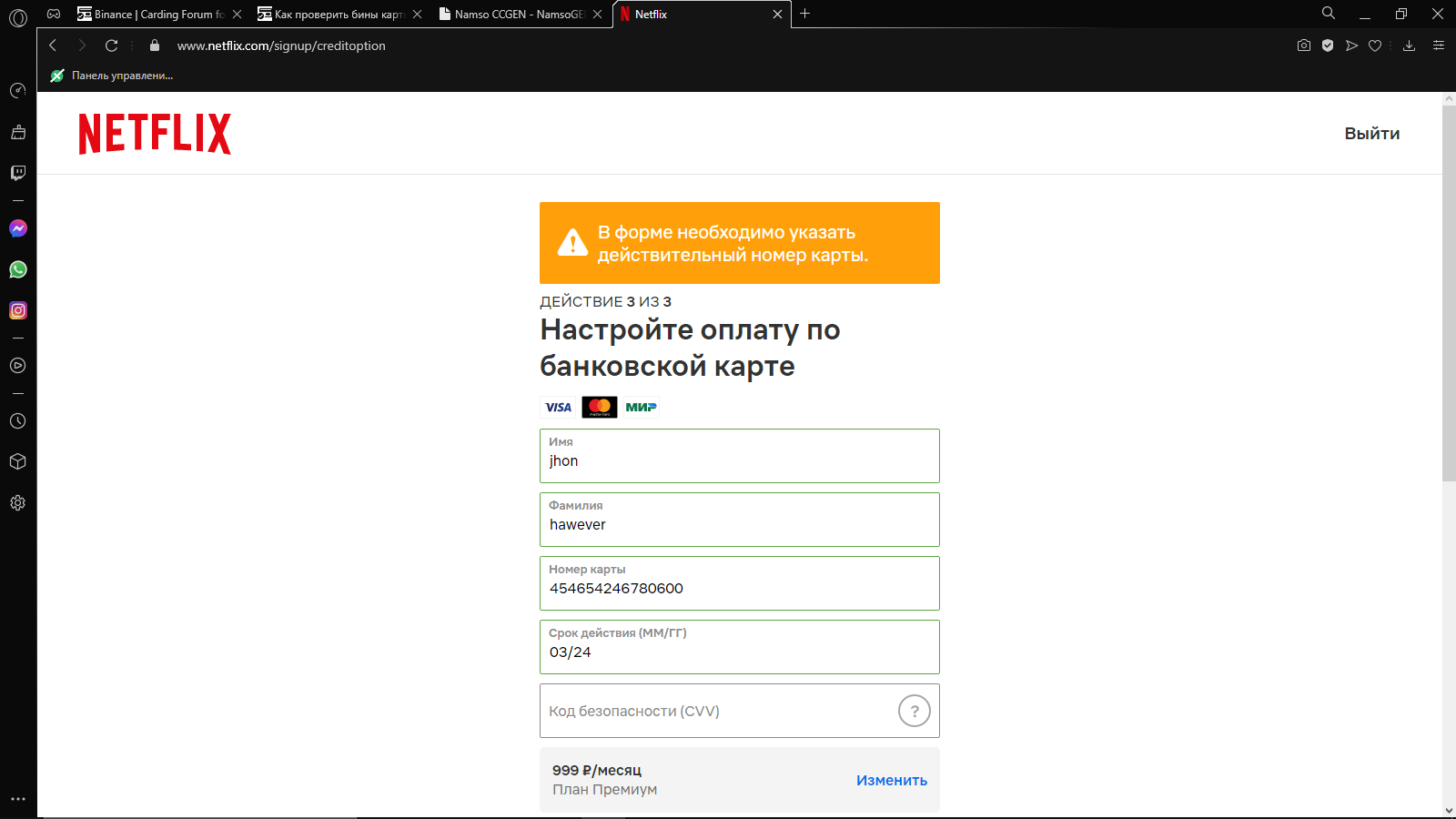Open Instagram sidebar panel

click(18, 310)
